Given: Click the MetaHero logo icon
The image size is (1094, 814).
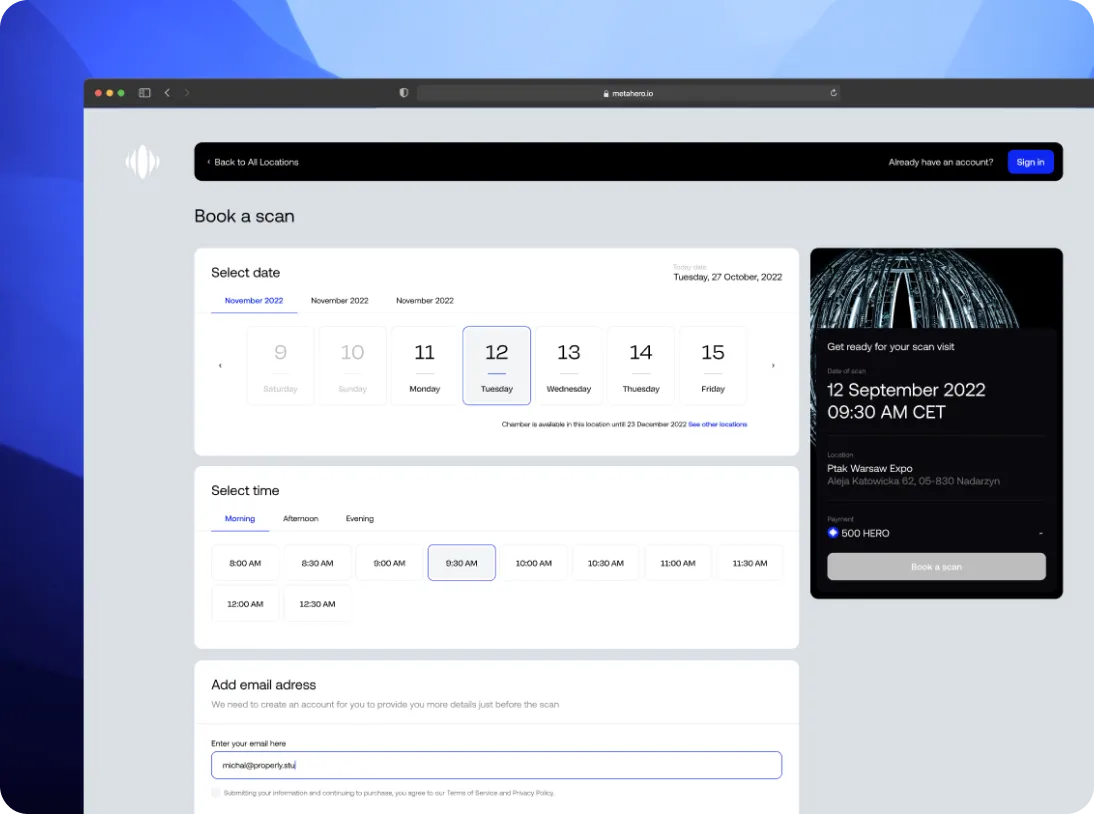Looking at the screenshot, I should coord(142,162).
